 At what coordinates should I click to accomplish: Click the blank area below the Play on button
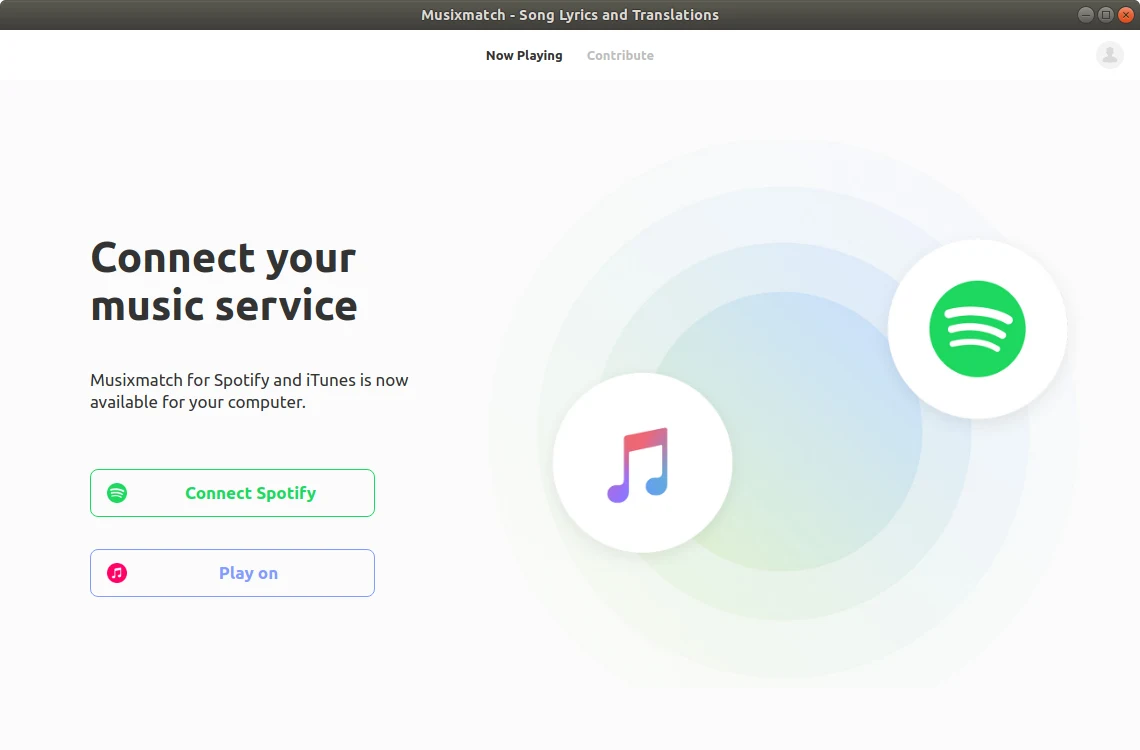point(233,669)
